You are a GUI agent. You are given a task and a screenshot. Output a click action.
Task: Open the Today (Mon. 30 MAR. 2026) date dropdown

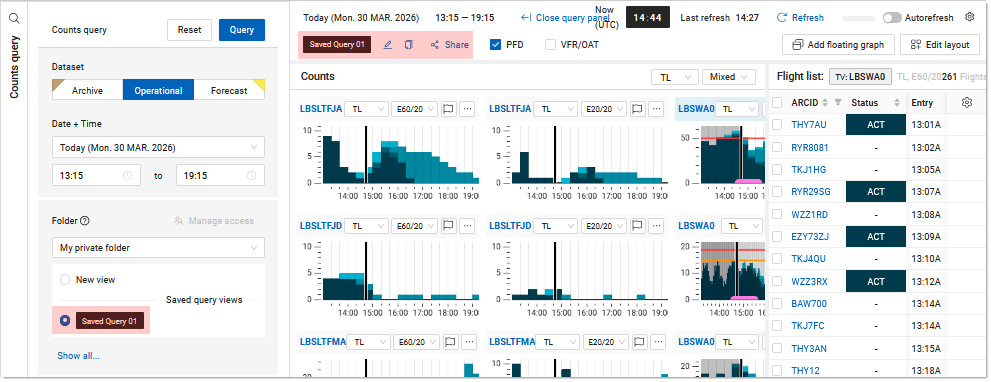point(158,147)
